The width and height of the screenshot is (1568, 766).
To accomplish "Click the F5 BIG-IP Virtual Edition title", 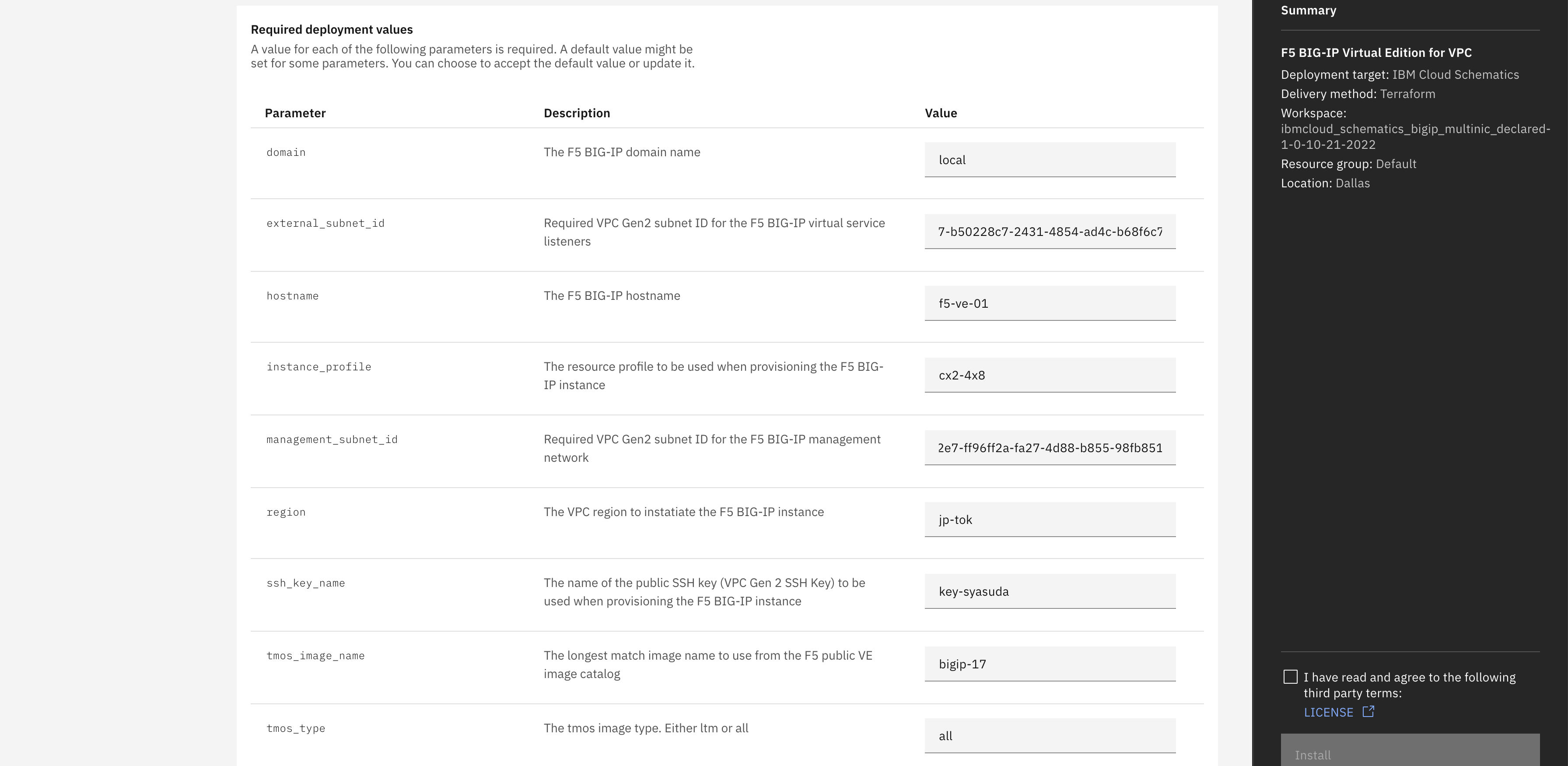I will pyautogui.click(x=1375, y=53).
